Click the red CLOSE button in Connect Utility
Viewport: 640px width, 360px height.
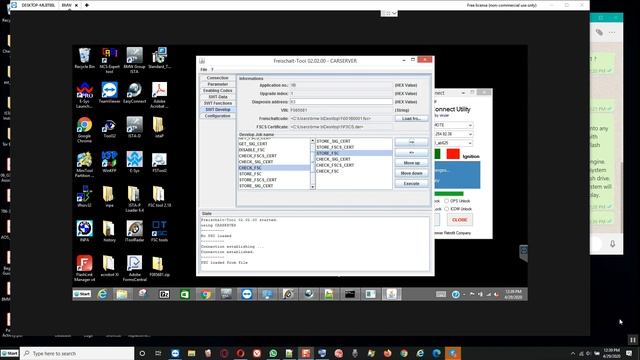(x=460, y=220)
